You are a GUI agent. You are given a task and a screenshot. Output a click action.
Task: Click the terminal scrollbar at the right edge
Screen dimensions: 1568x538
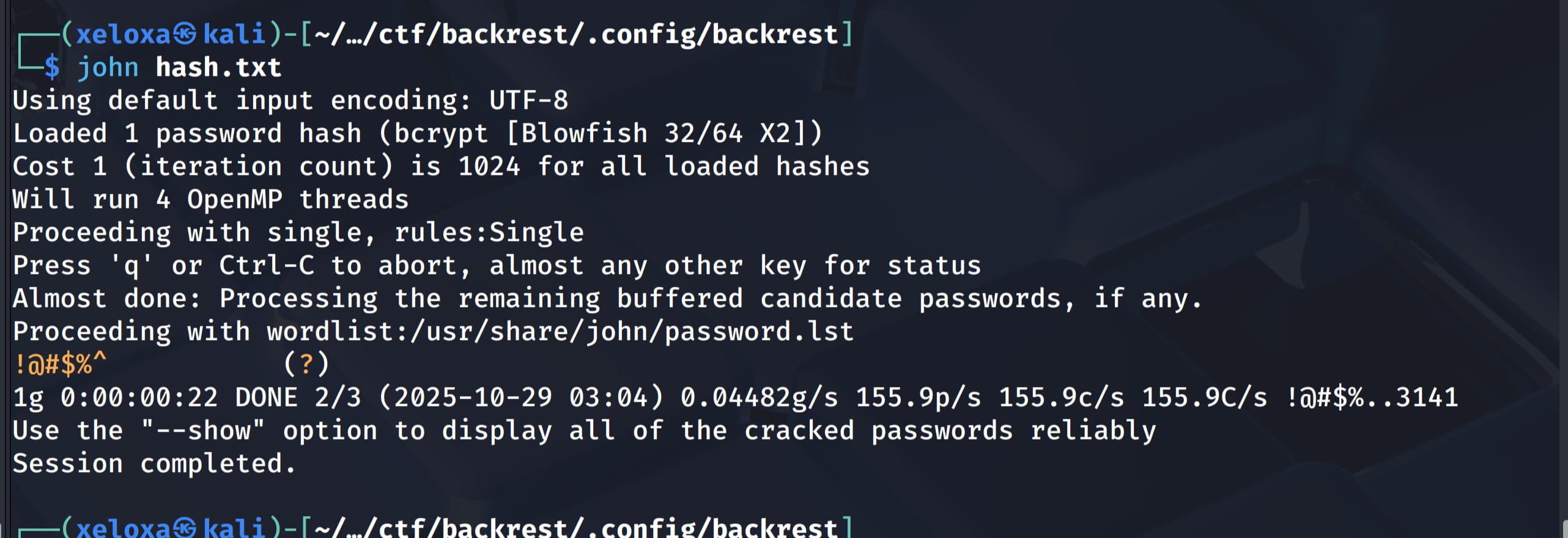[1564, 526]
